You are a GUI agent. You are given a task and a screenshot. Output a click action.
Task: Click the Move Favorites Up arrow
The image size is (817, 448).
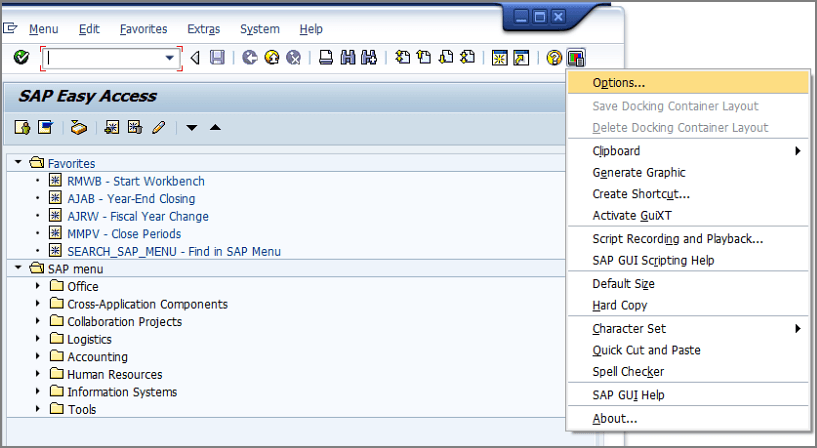tap(215, 128)
